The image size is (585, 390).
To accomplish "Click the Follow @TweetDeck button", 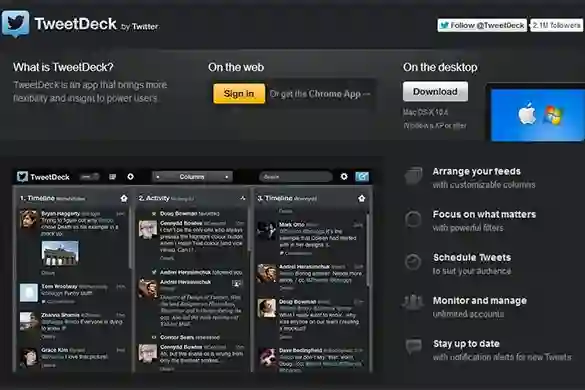I will coord(482,25).
